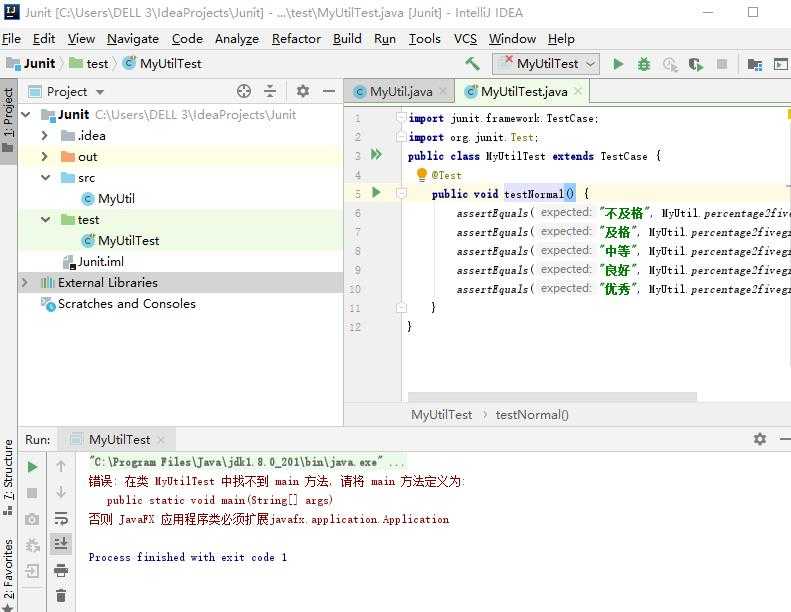Select Scratches and Consoles
Image resolution: width=791 pixels, height=612 pixels.
tap(119, 304)
